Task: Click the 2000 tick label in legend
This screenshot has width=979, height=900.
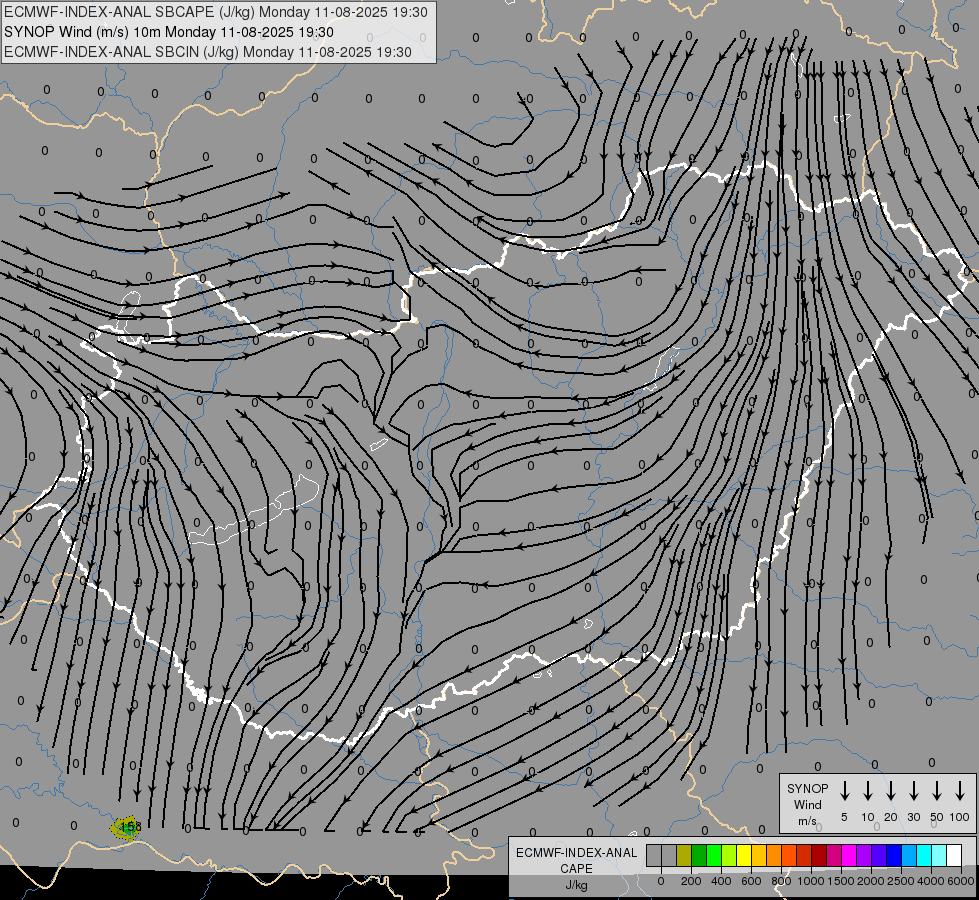Action: (x=871, y=881)
